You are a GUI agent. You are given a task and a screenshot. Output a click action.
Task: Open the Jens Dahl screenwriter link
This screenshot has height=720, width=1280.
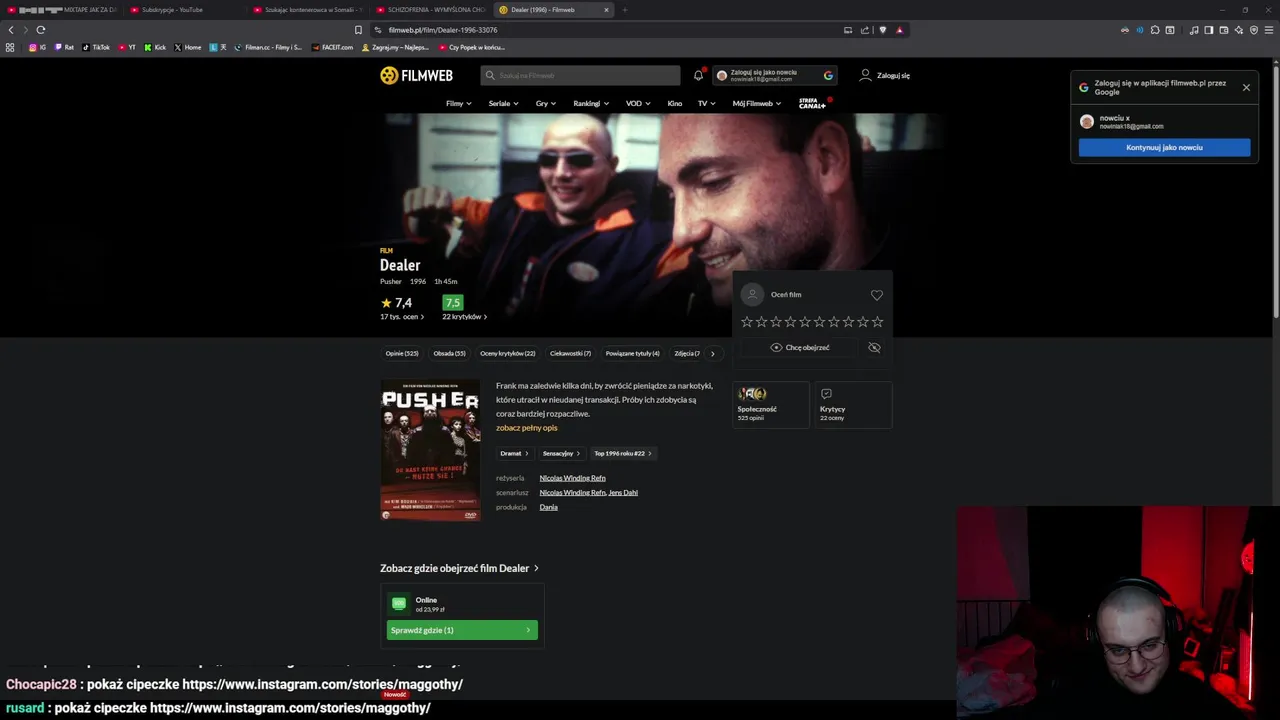point(623,492)
